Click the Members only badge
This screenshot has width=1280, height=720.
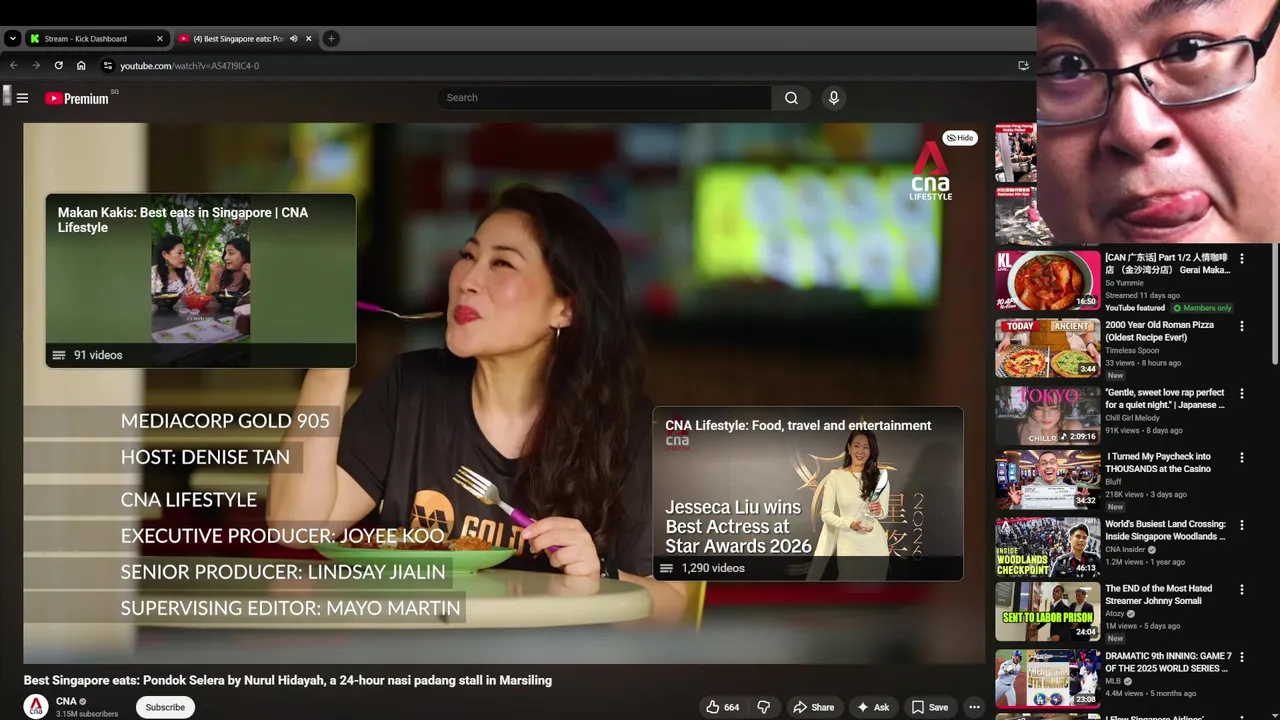pos(1203,308)
